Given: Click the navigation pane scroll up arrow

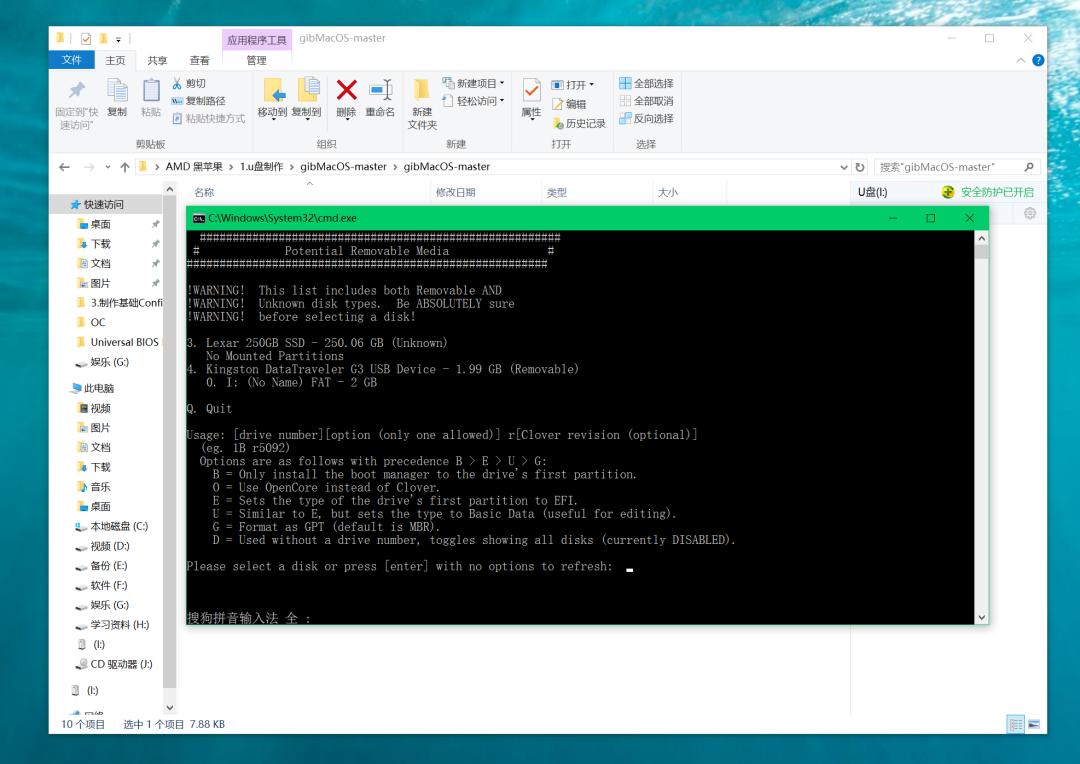Looking at the screenshot, I should (169, 189).
